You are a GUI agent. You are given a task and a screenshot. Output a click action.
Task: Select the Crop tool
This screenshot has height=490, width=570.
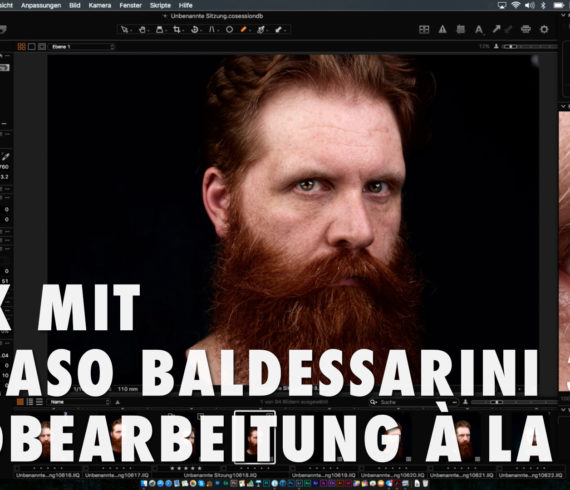177,29
